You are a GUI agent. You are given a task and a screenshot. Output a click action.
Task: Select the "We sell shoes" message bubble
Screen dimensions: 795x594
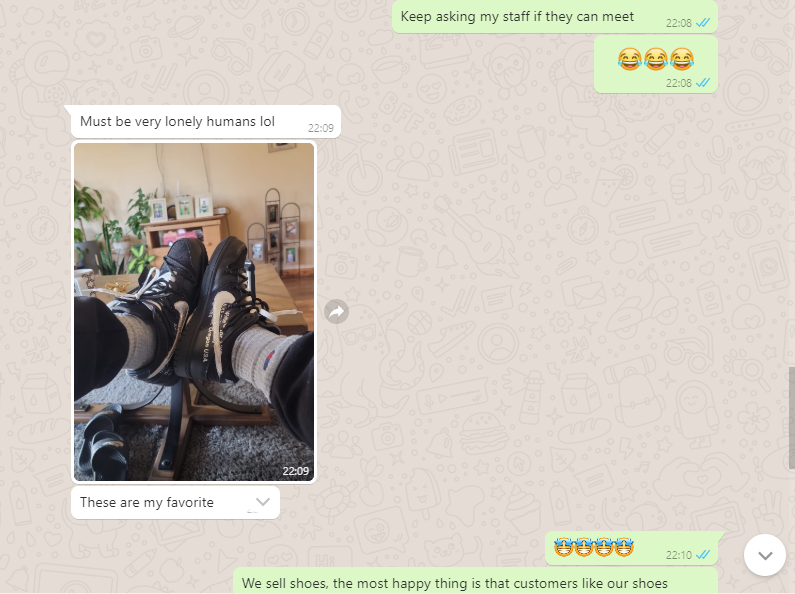point(476,581)
